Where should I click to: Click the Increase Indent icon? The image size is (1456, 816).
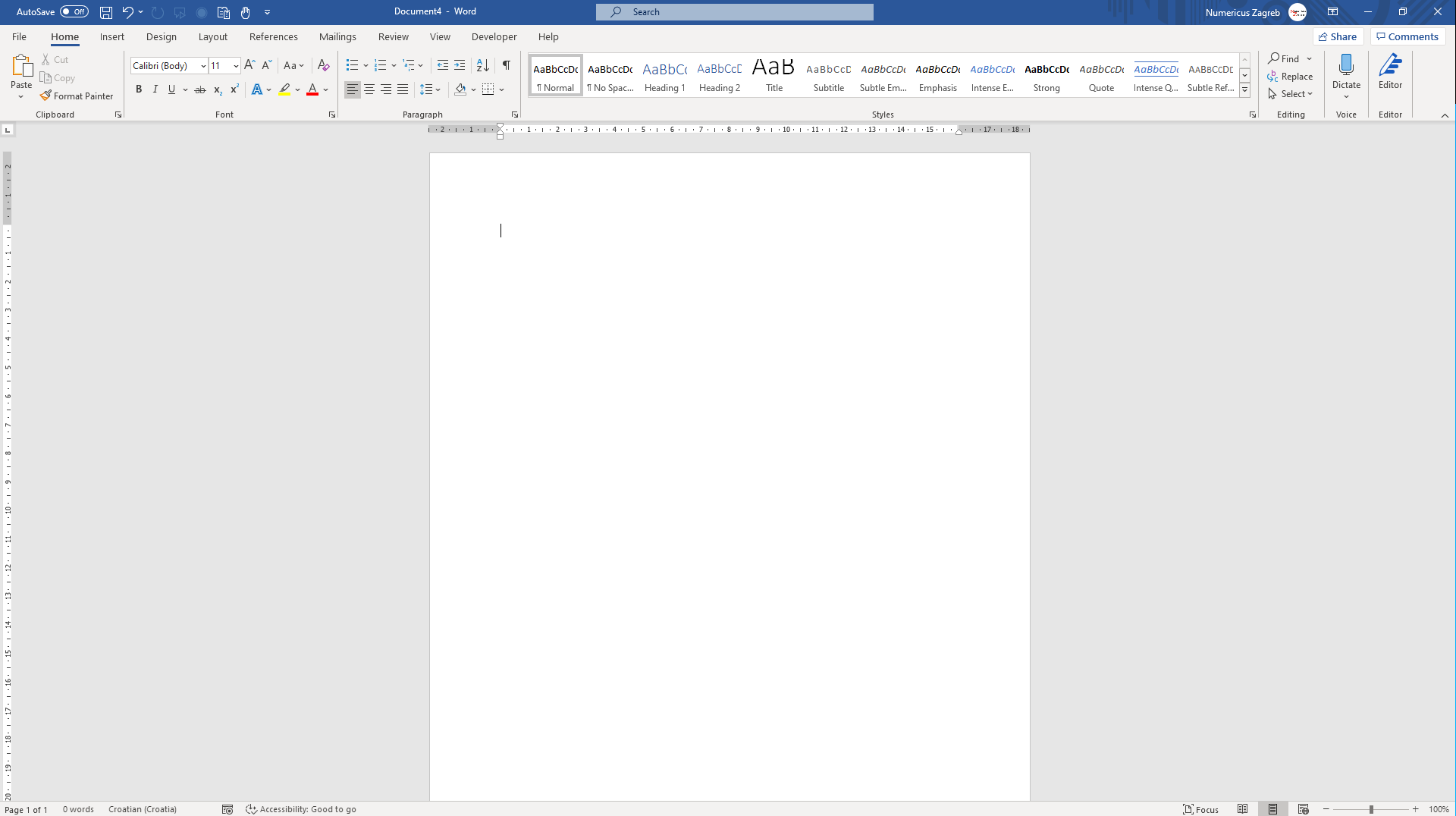point(460,65)
